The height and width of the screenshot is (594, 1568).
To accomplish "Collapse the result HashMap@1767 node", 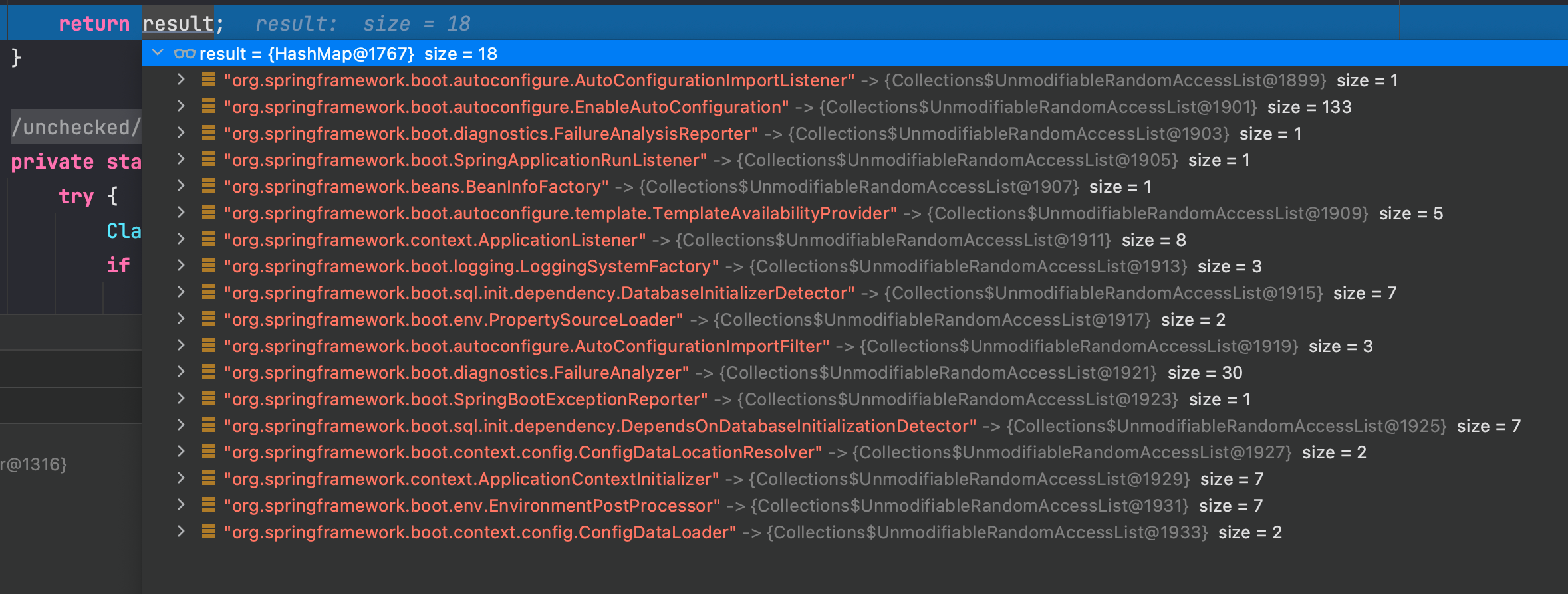I will [x=158, y=52].
